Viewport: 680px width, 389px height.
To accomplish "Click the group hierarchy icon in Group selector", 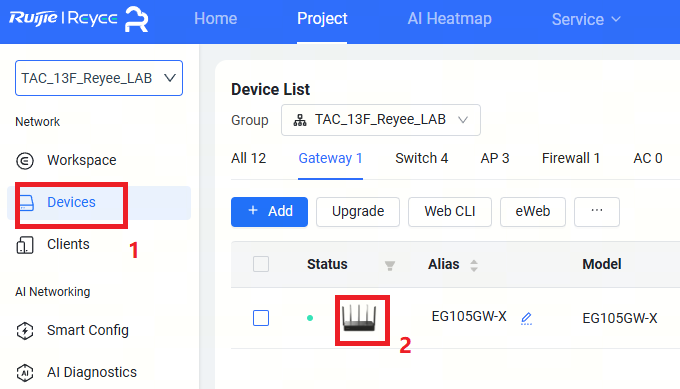I will coord(300,120).
